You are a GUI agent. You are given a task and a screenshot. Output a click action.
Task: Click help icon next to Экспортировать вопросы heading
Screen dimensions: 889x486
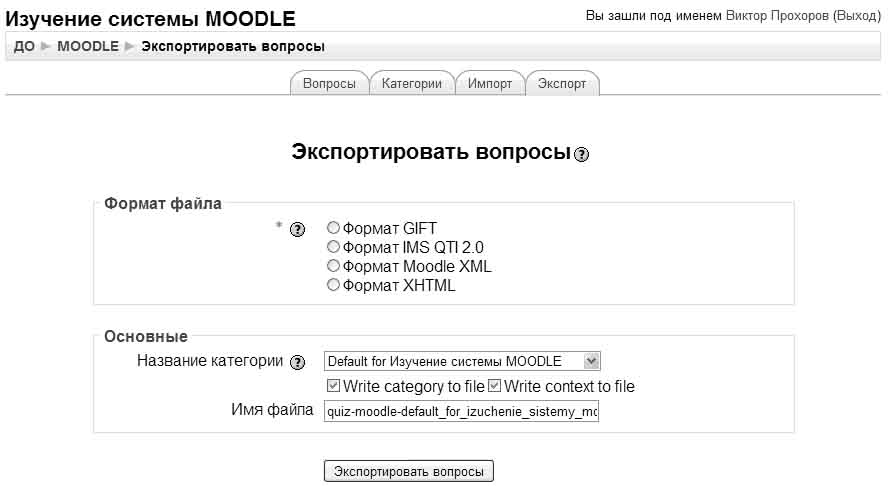click(x=582, y=155)
